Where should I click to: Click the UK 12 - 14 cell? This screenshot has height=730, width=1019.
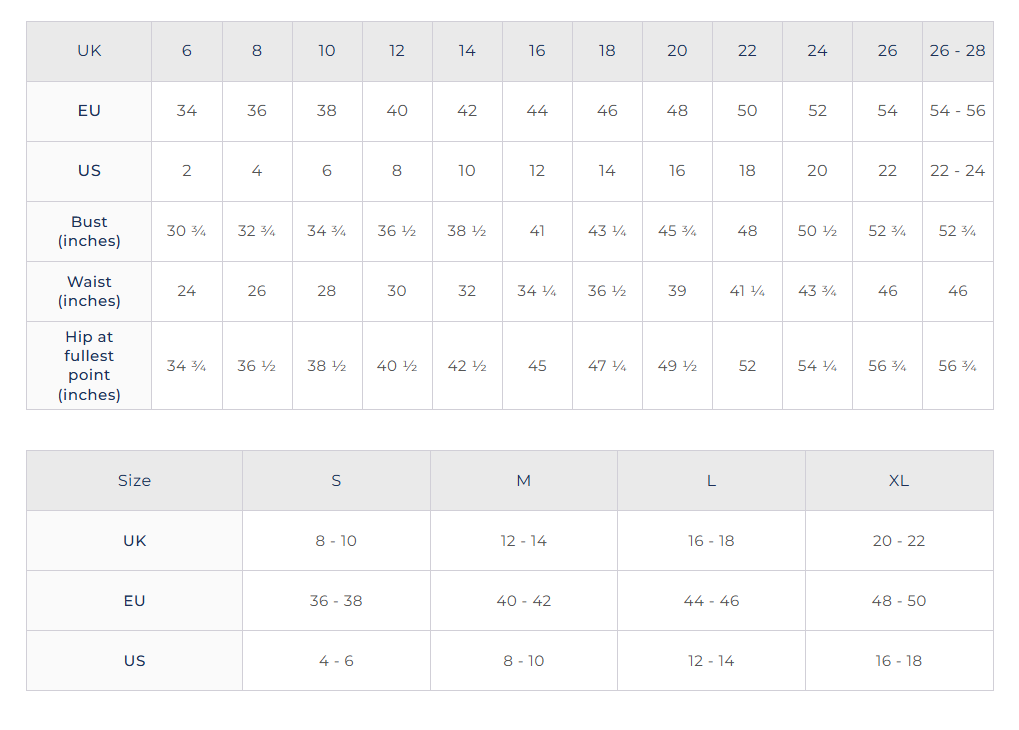(523, 541)
